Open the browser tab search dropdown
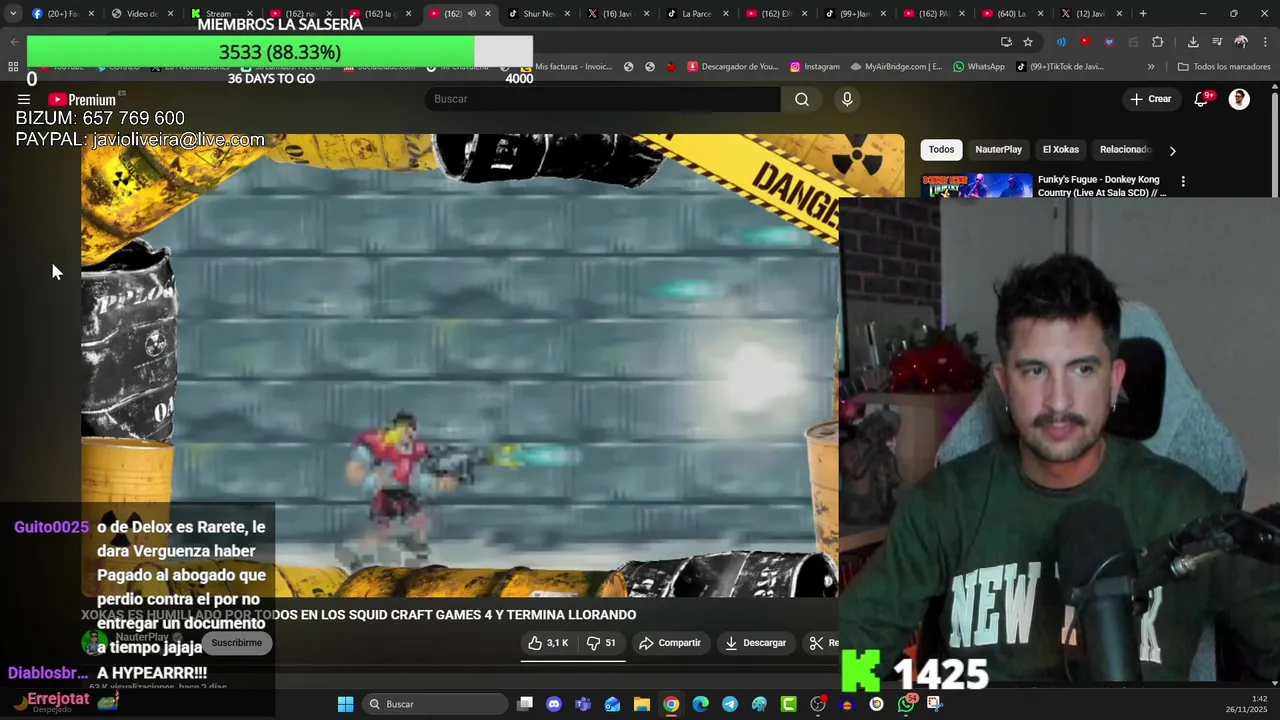Image resolution: width=1280 pixels, height=720 pixels. pos(13,14)
